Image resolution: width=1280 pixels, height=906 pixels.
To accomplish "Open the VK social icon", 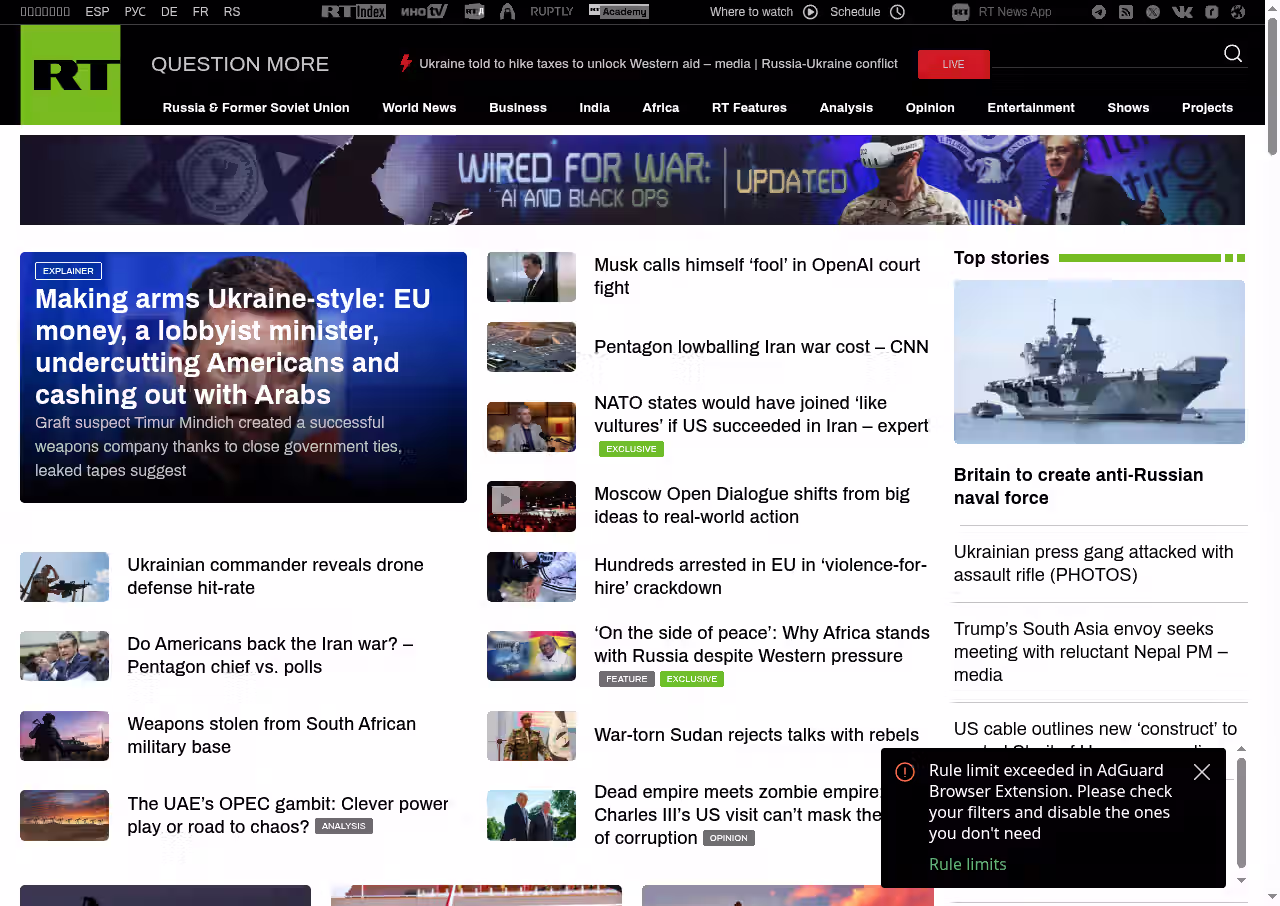I will click(1182, 12).
